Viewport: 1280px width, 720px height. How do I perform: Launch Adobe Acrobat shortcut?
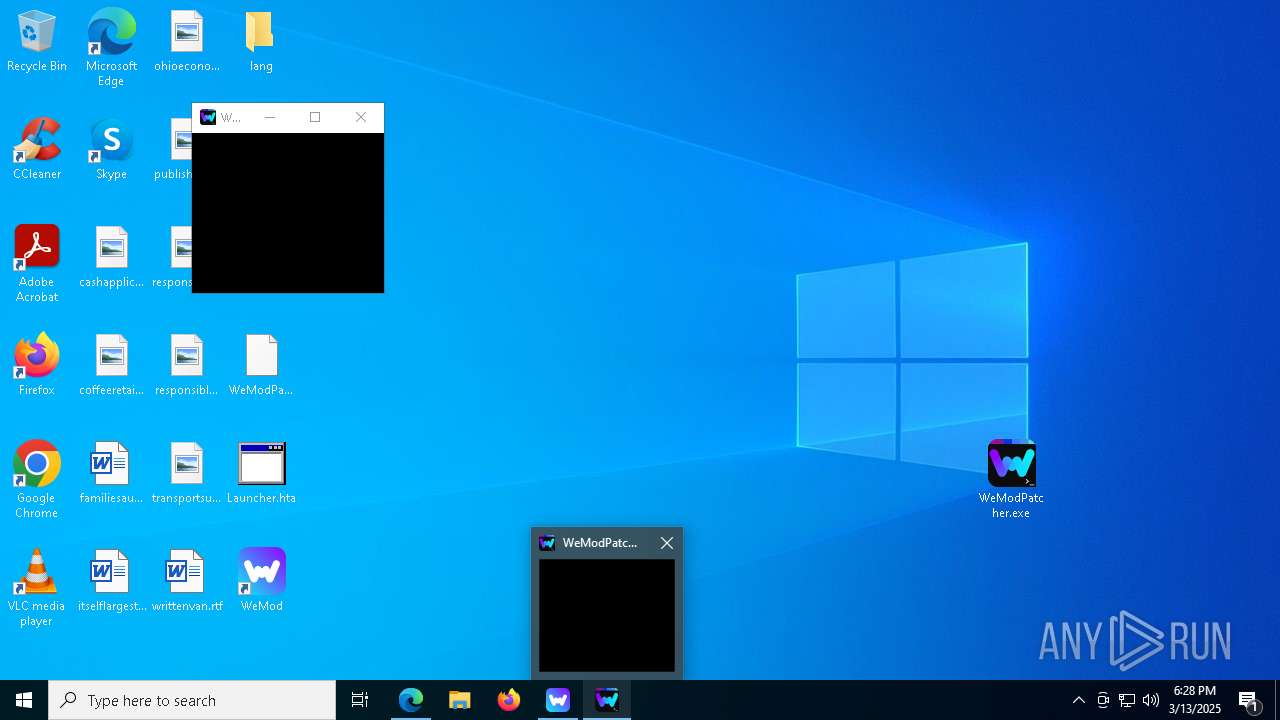(37, 264)
